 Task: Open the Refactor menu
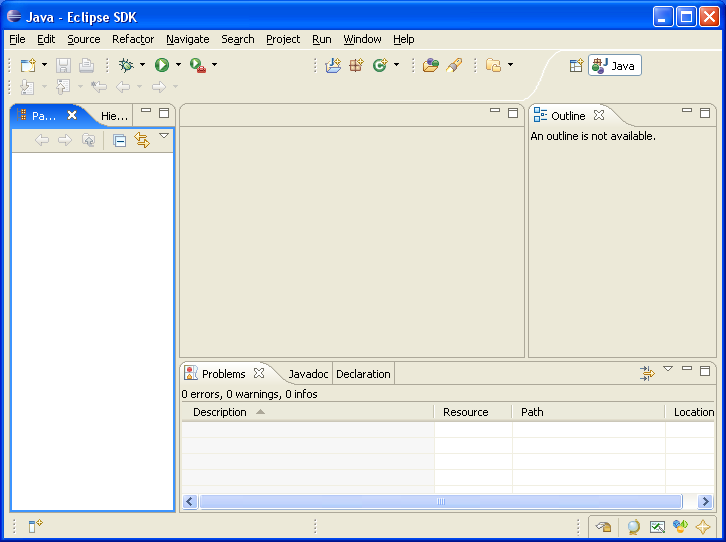click(x=133, y=39)
